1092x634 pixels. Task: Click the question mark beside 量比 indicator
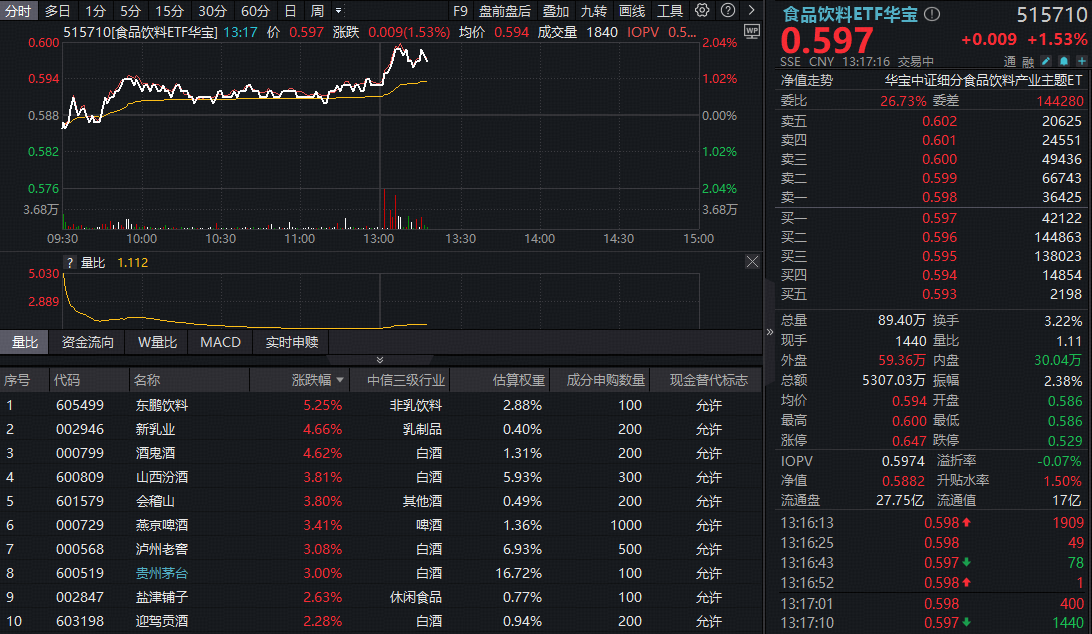[70, 263]
